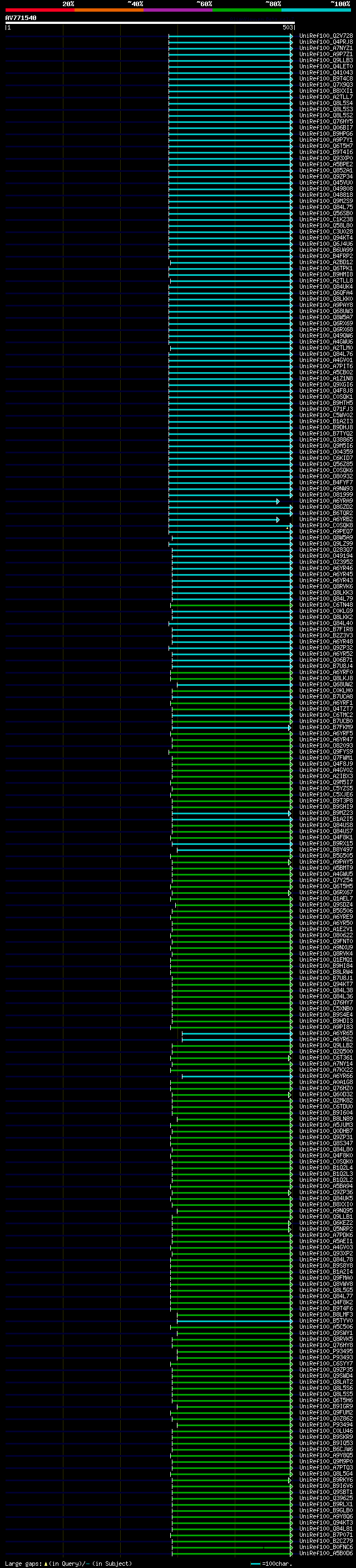This screenshot has width=356, height=1568.
Task: Select label UniRef100_Q8L5S2
Action: (325, 115)
